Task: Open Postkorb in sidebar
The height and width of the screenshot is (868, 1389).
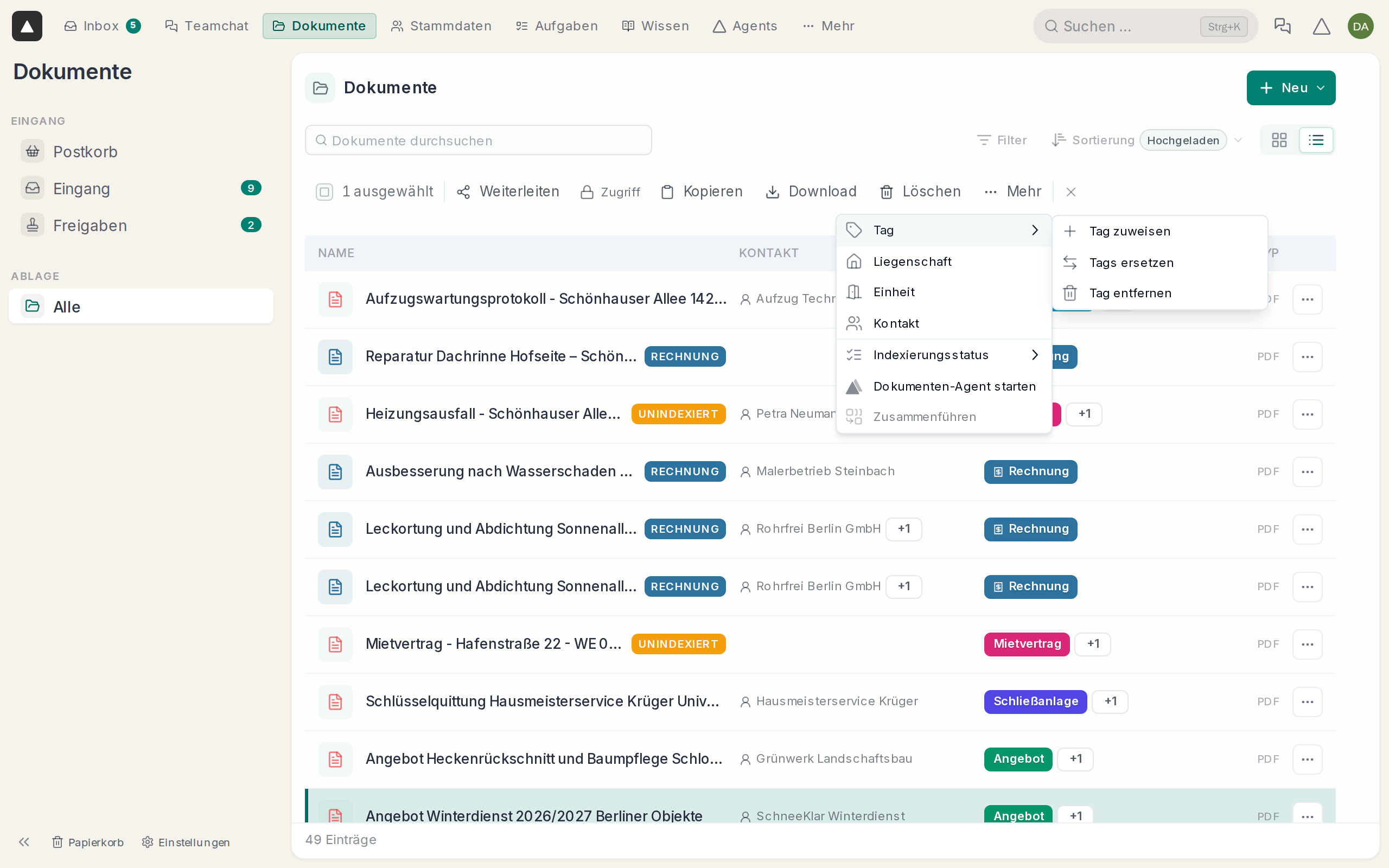Action: pos(141,151)
